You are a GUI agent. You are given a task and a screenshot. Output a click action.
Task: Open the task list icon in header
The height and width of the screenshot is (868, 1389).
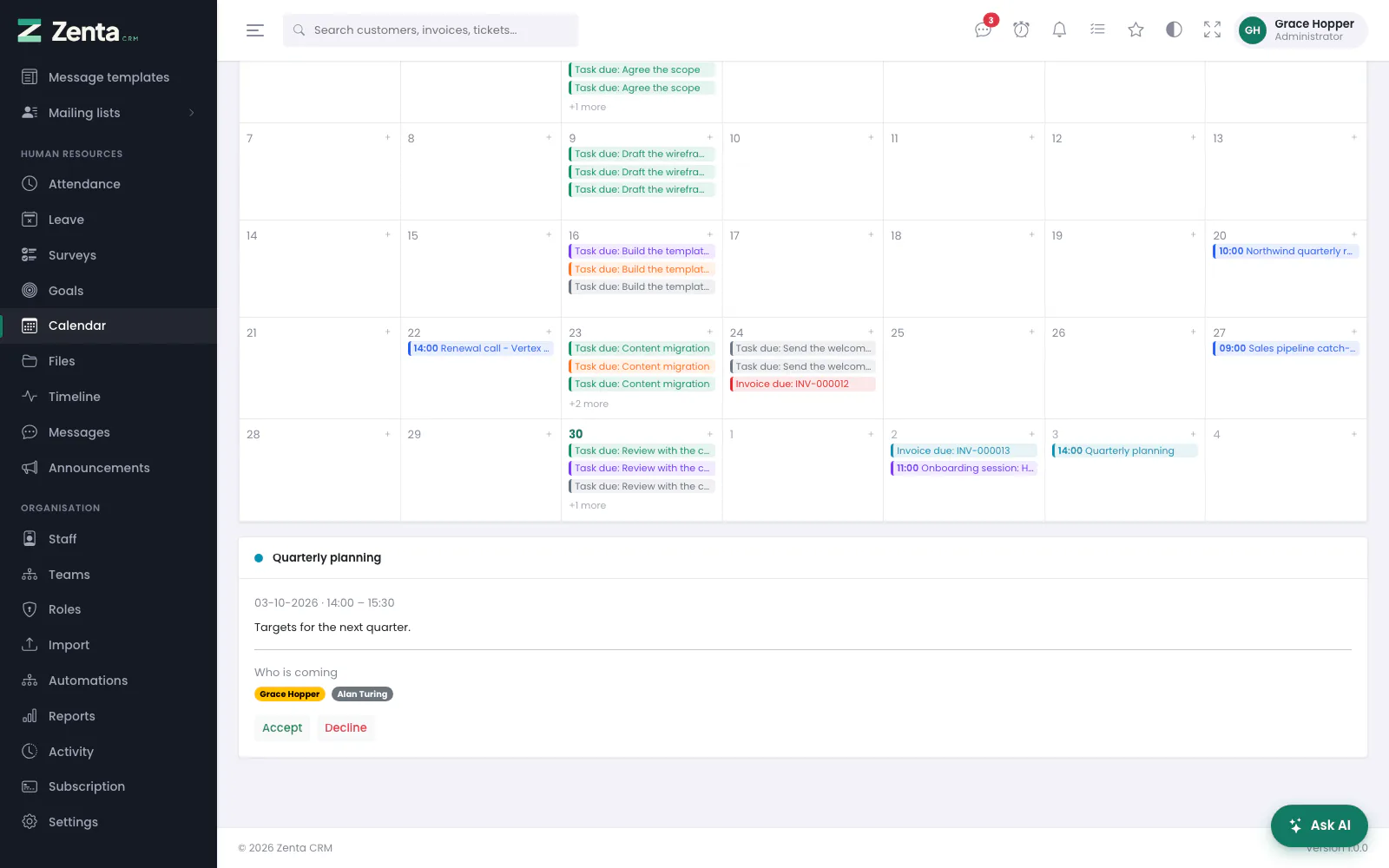pyautogui.click(x=1098, y=30)
